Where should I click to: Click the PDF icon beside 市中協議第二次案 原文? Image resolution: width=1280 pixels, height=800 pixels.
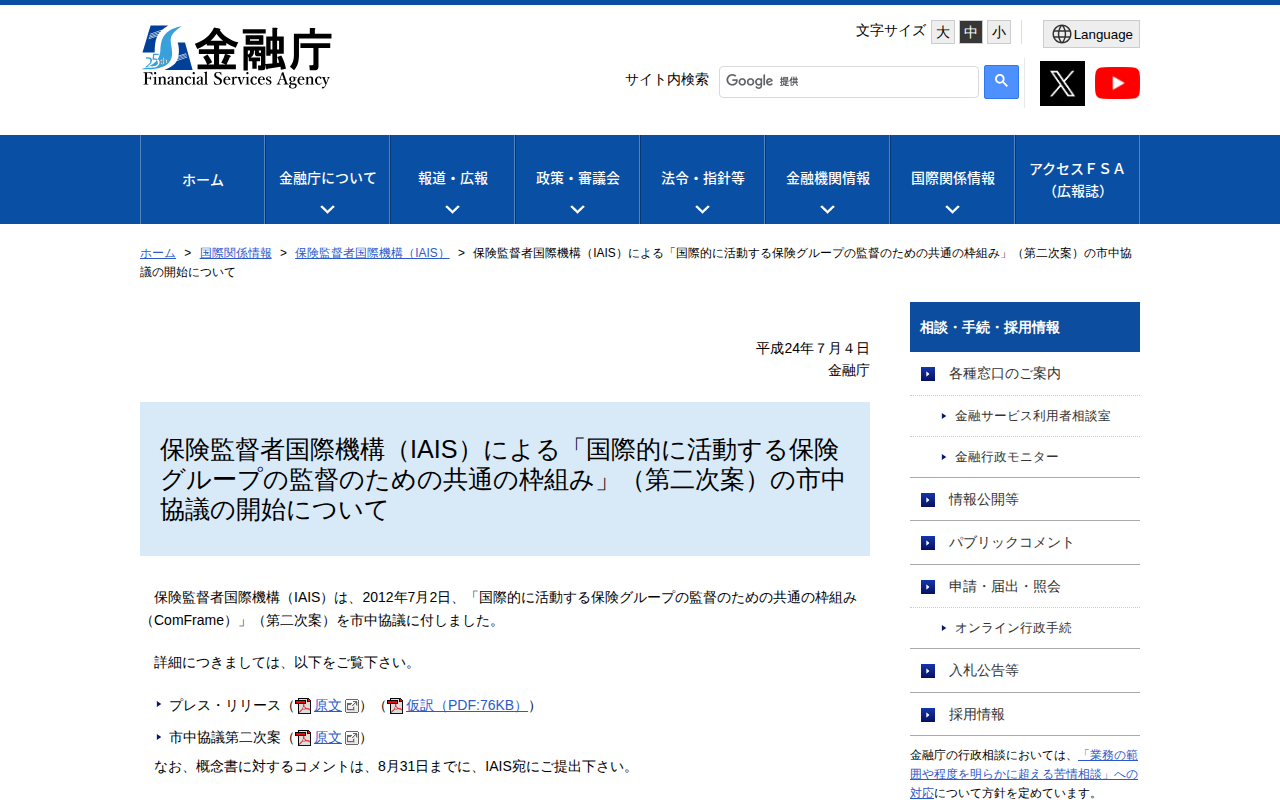click(x=303, y=737)
